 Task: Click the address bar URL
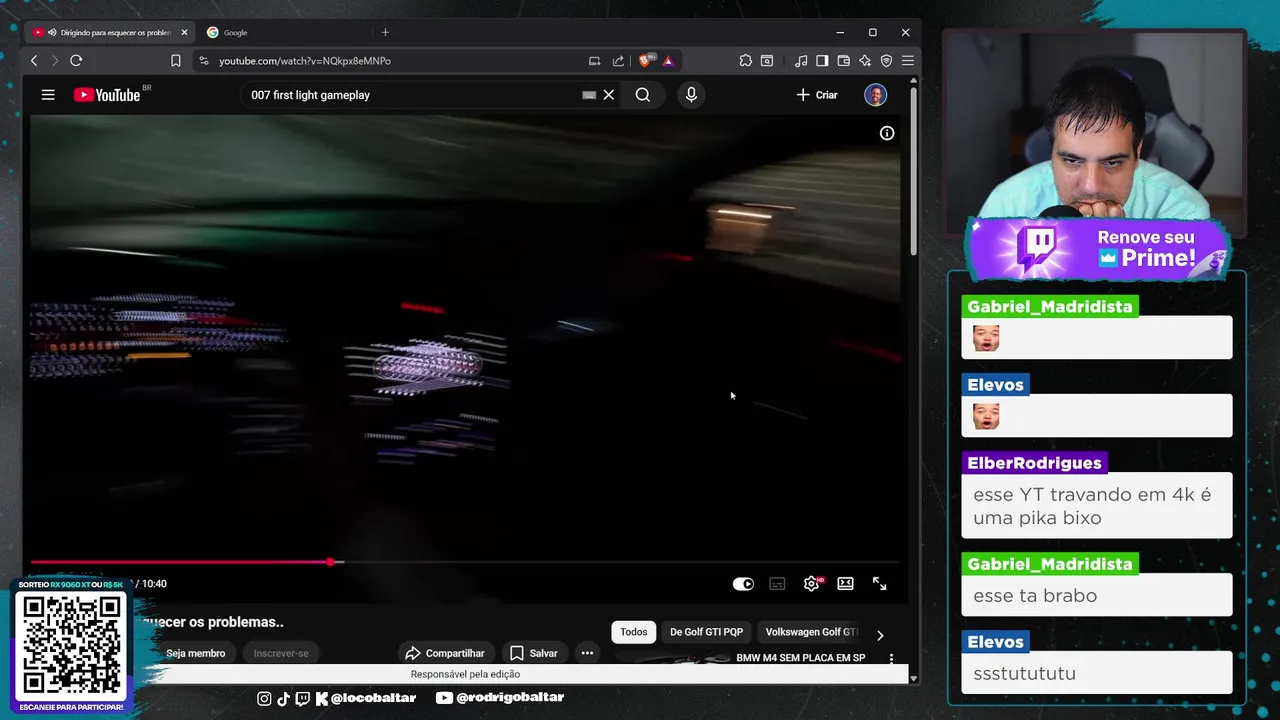click(305, 61)
